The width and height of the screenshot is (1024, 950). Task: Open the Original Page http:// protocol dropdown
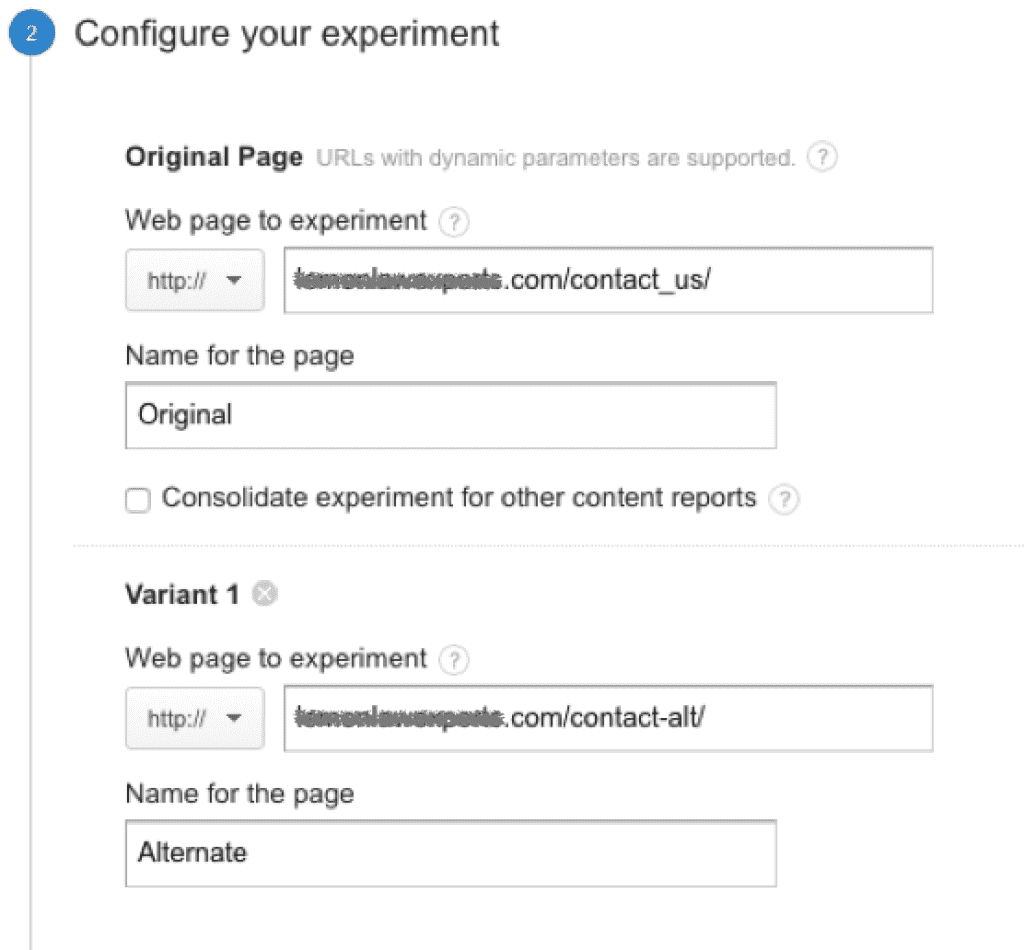tap(195, 280)
